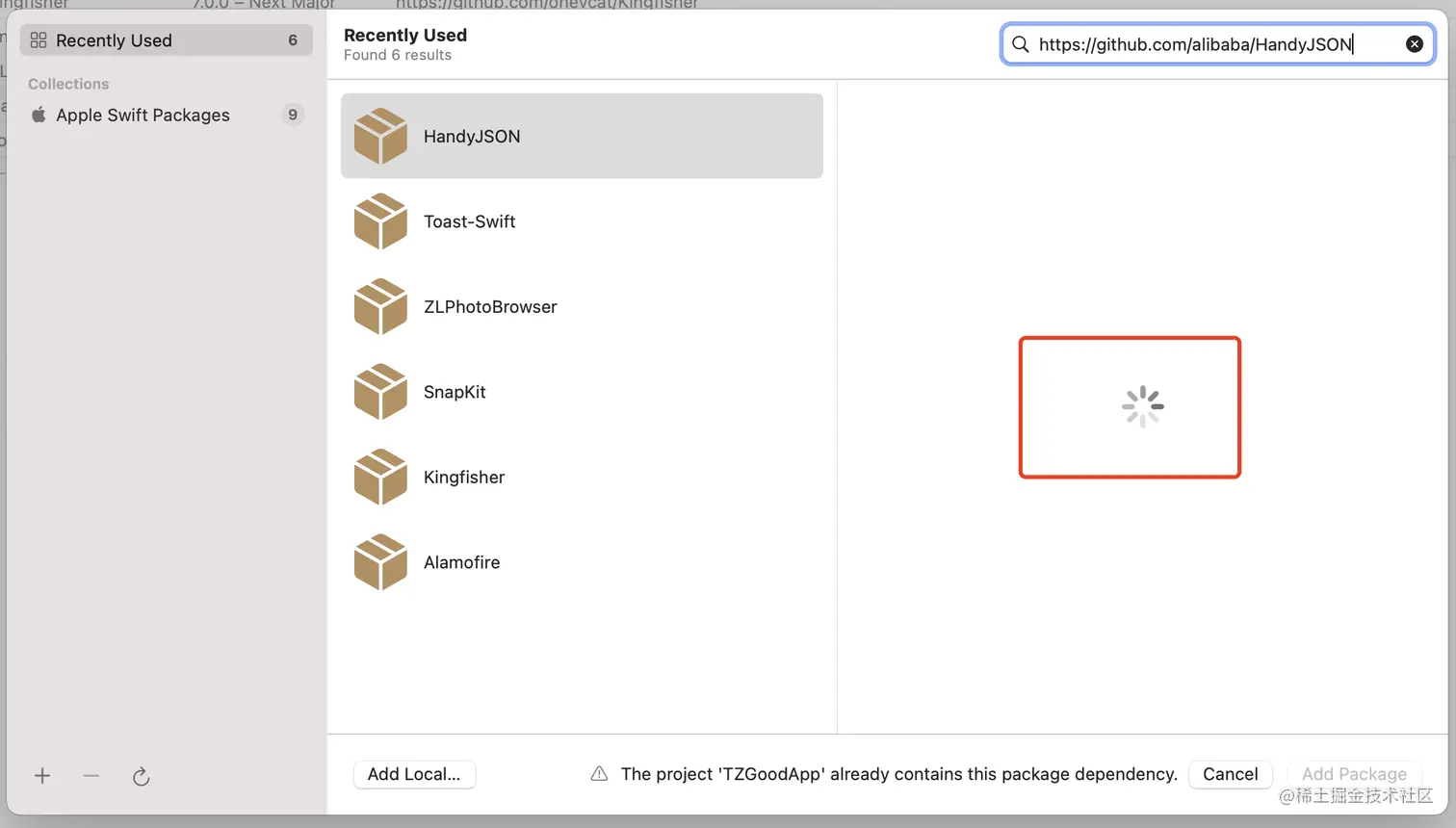This screenshot has width=1456, height=828.
Task: Select the HandyJSON package row
Action: click(x=582, y=136)
